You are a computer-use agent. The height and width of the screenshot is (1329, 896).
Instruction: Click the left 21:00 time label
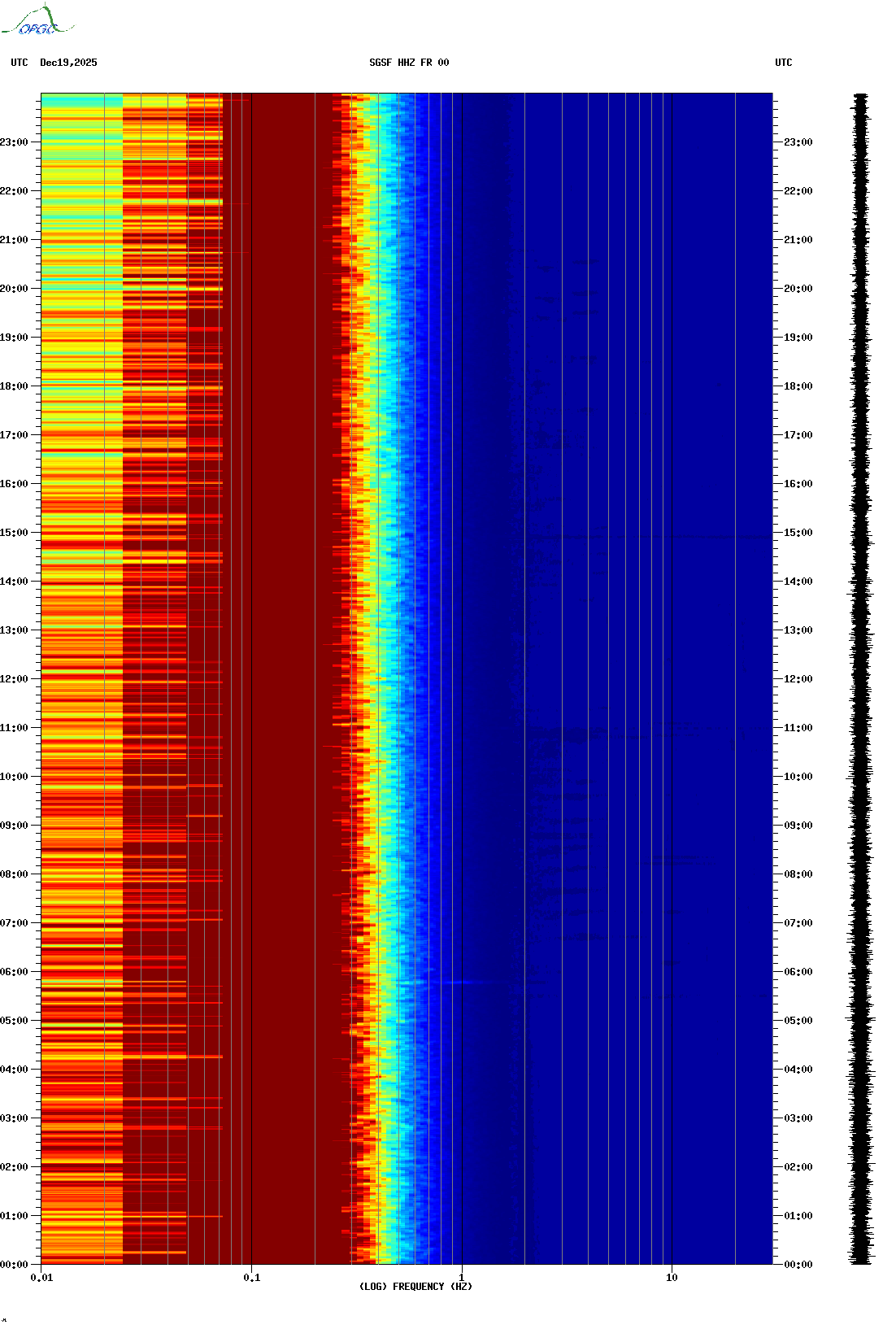coord(14,240)
